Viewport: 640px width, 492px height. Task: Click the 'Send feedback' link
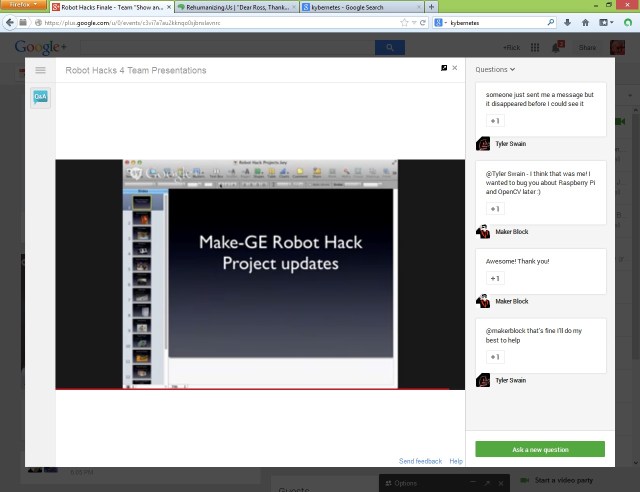click(420, 461)
